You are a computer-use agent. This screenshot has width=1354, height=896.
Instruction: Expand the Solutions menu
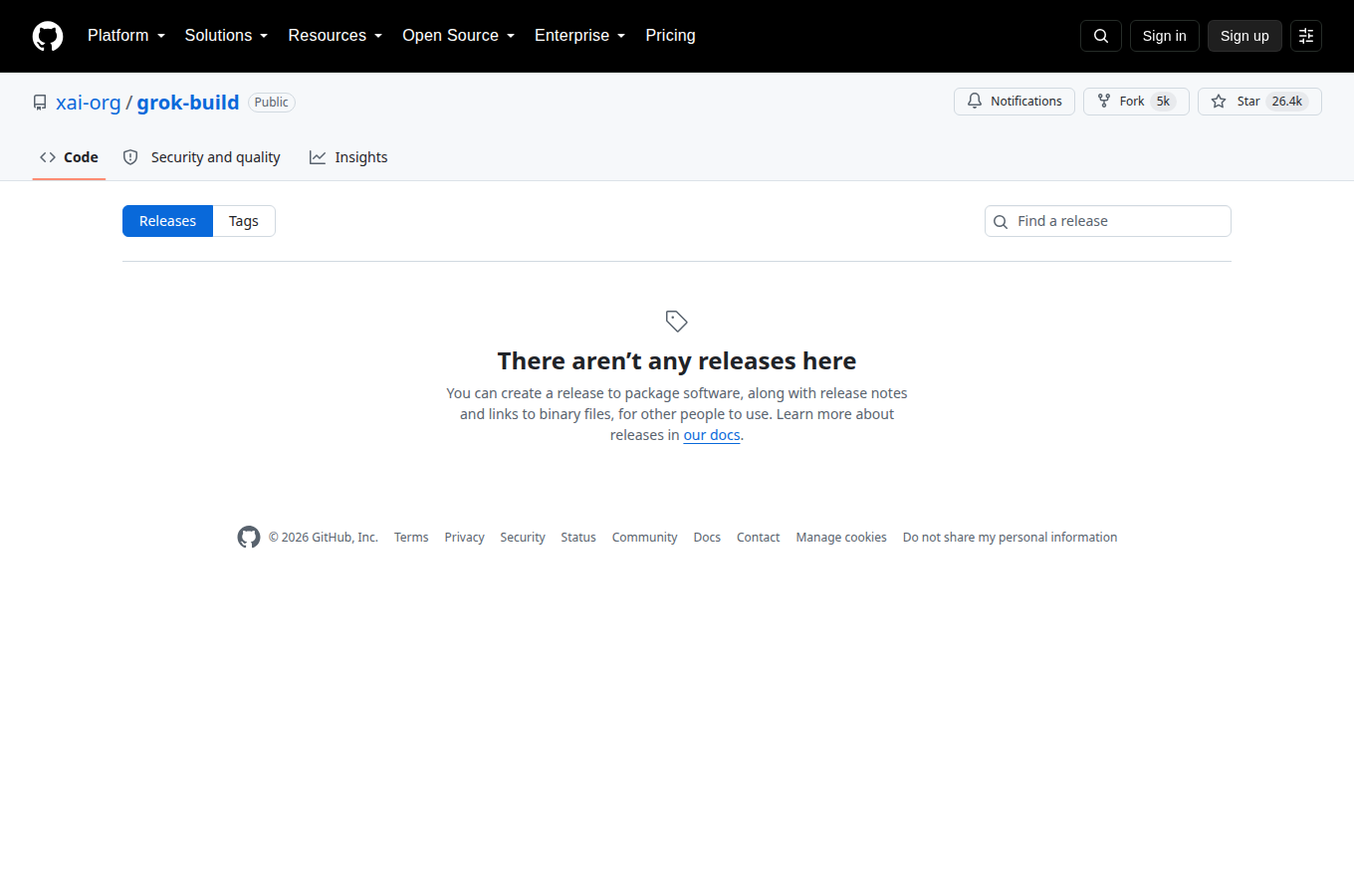point(226,36)
